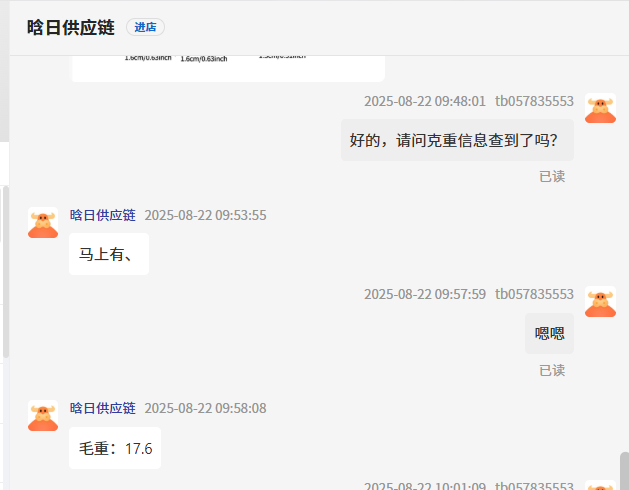
Task: Click buyer avatar beside the 09:57:59 message
Action: (600, 302)
